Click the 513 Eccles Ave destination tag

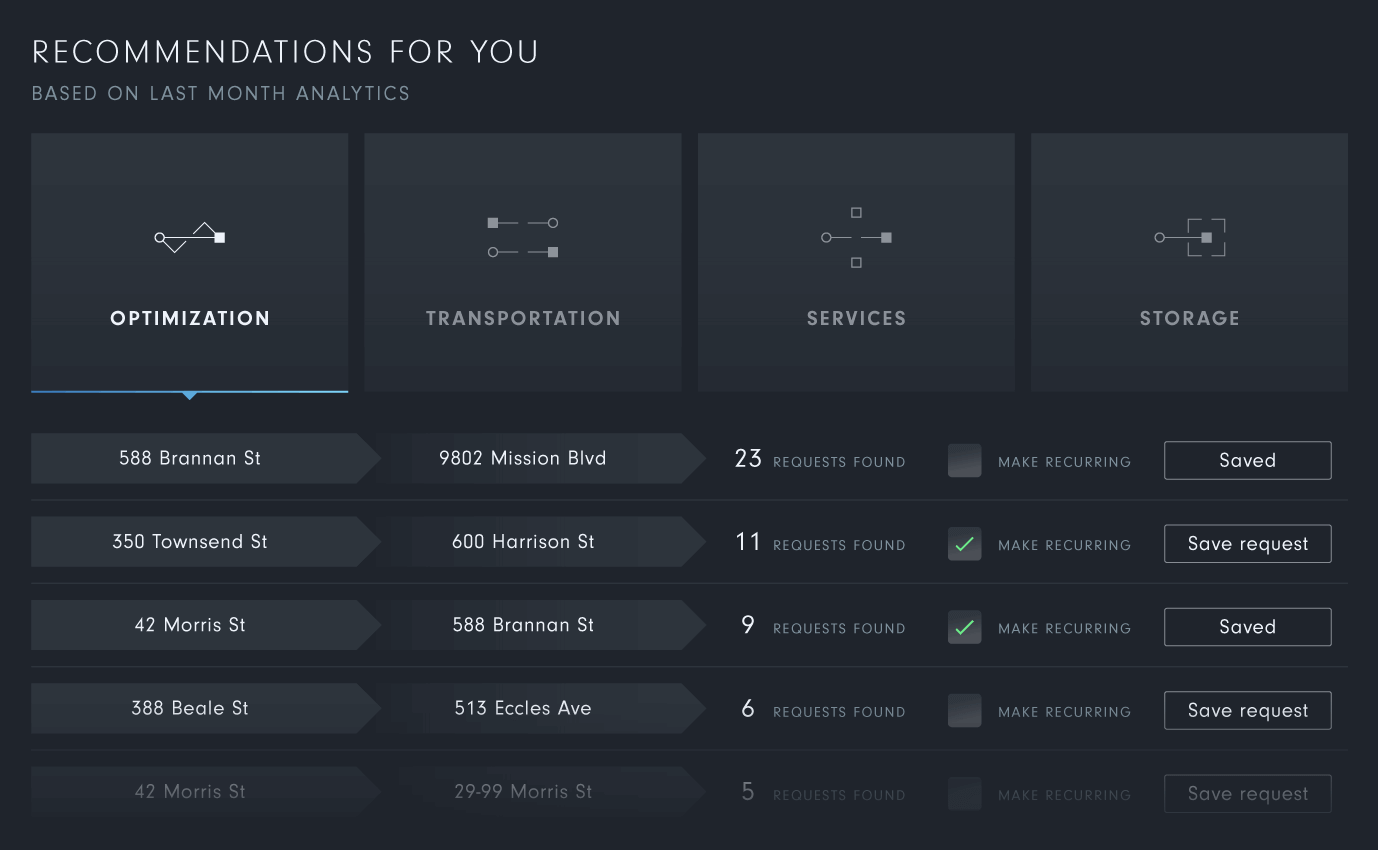pos(545,708)
